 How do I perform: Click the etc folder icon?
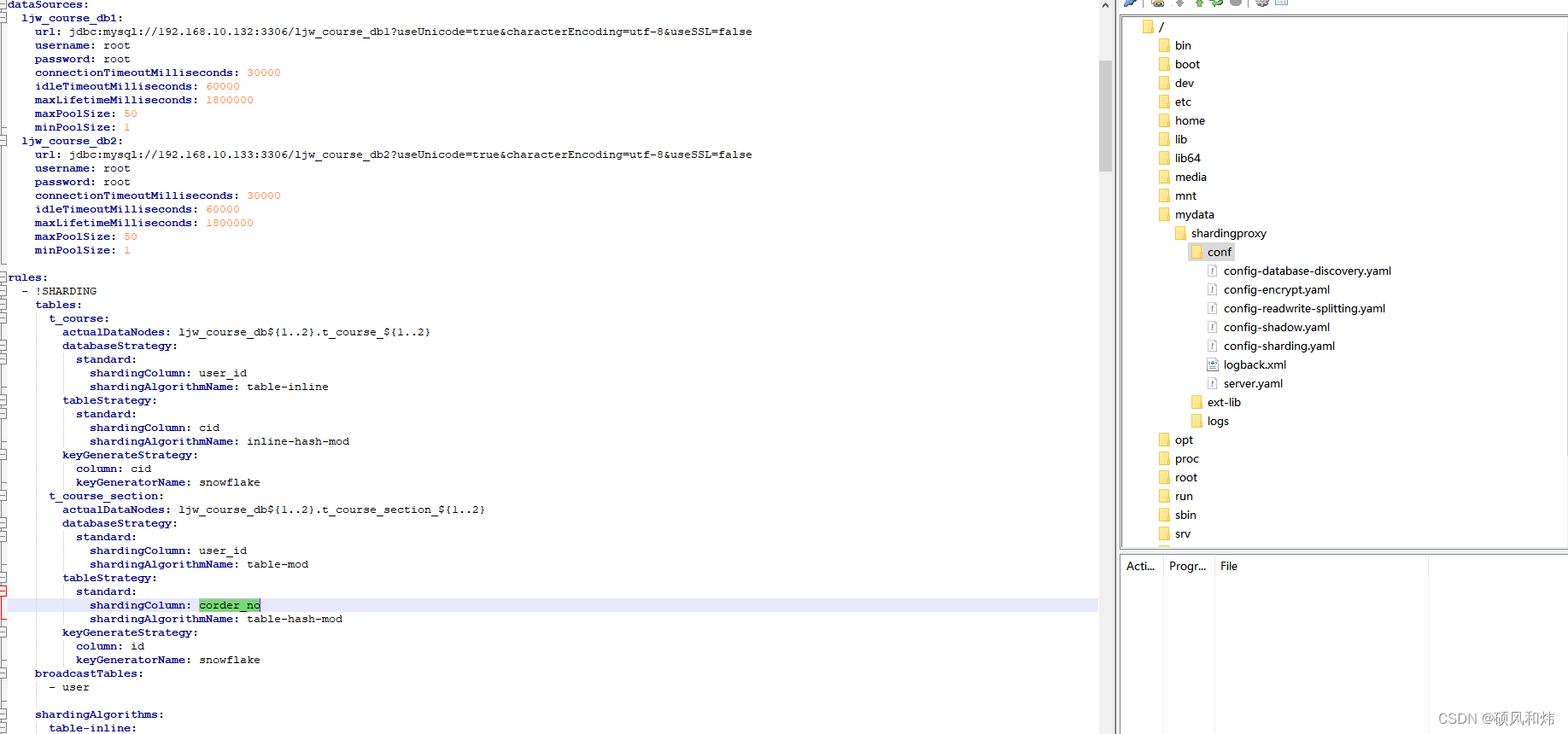pos(1164,102)
